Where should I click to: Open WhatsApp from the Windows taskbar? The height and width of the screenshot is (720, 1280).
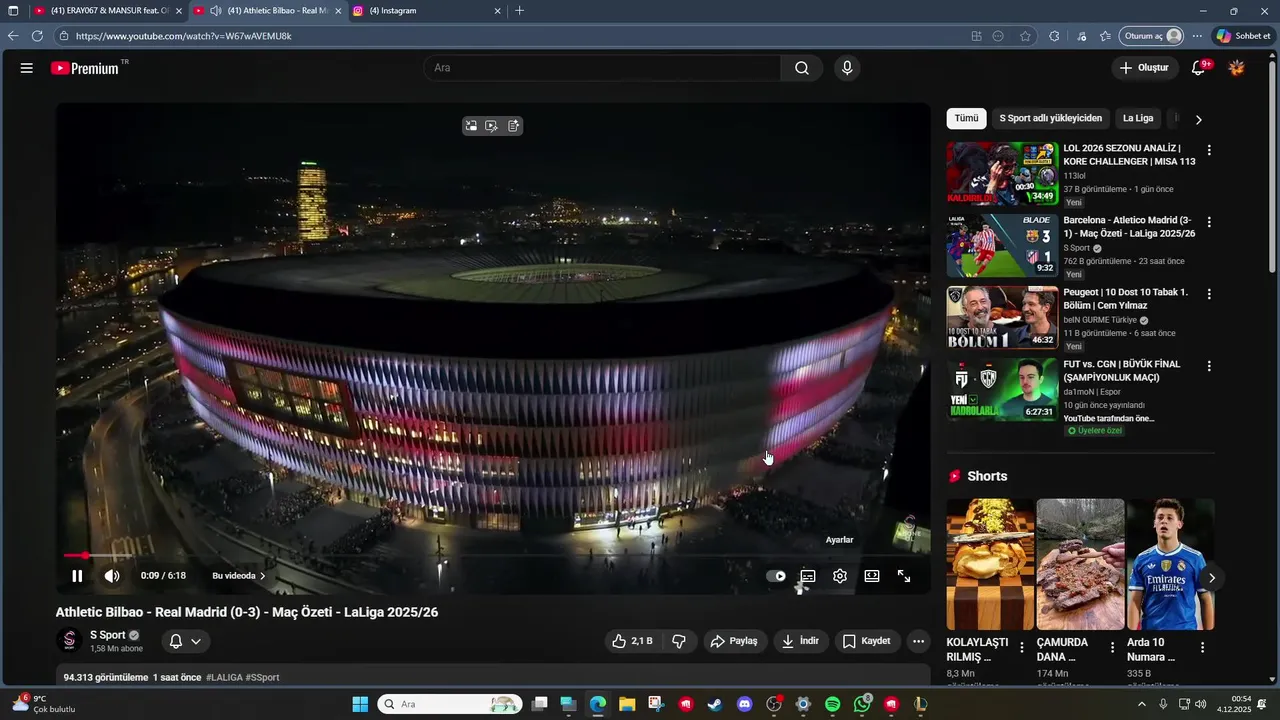tap(862, 704)
